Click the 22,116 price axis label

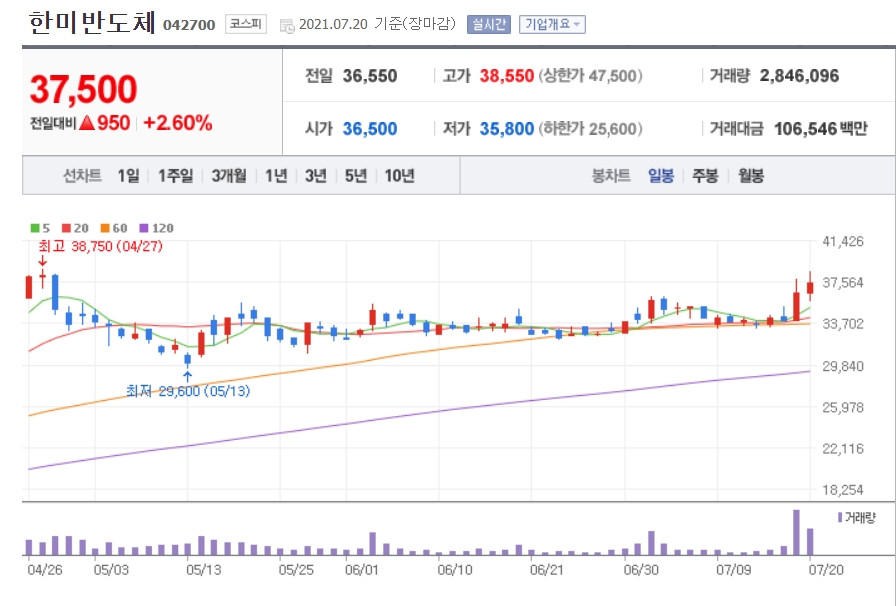click(843, 449)
